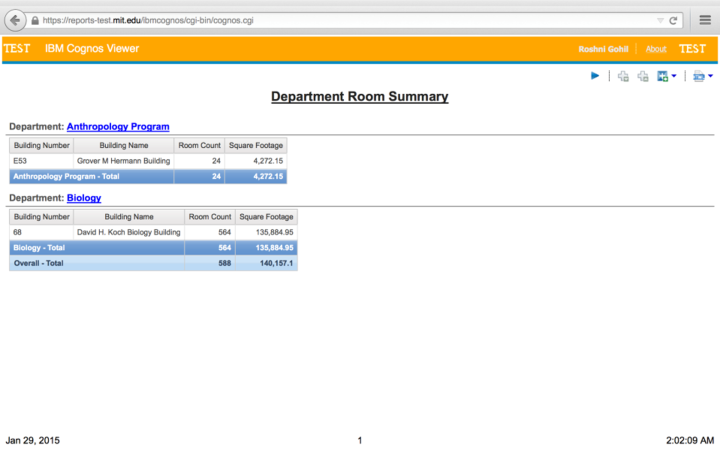Select the Grover M Hermann Building cell
This screenshot has width=720, height=450.
tap(123, 160)
